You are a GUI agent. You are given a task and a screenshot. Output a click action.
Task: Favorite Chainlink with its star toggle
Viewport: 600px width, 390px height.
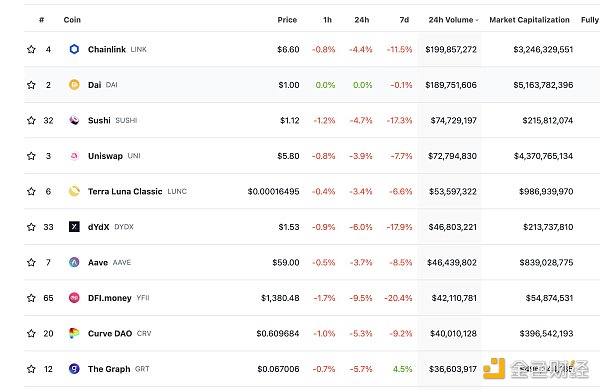[31, 49]
